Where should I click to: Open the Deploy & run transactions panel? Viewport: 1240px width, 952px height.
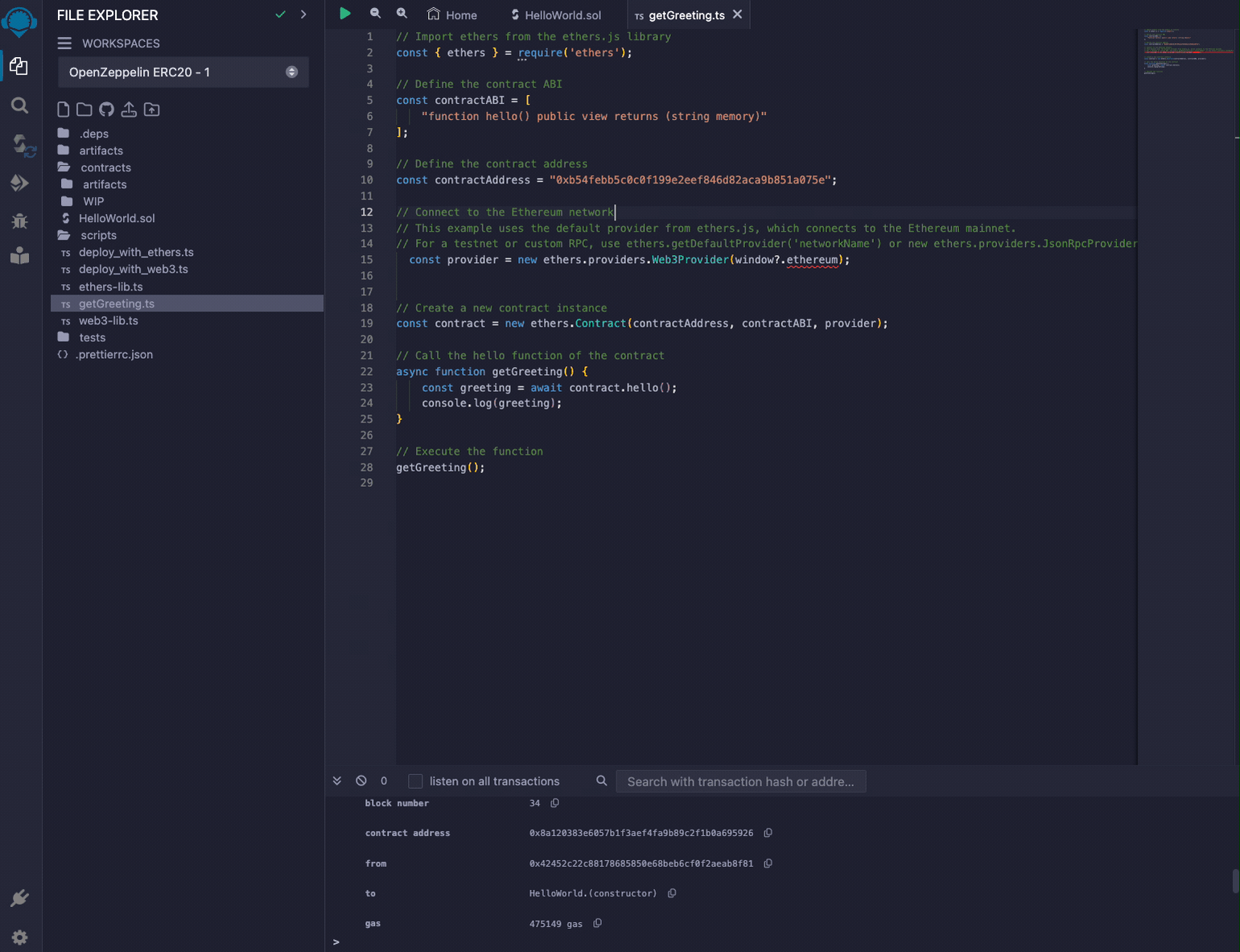(x=20, y=183)
